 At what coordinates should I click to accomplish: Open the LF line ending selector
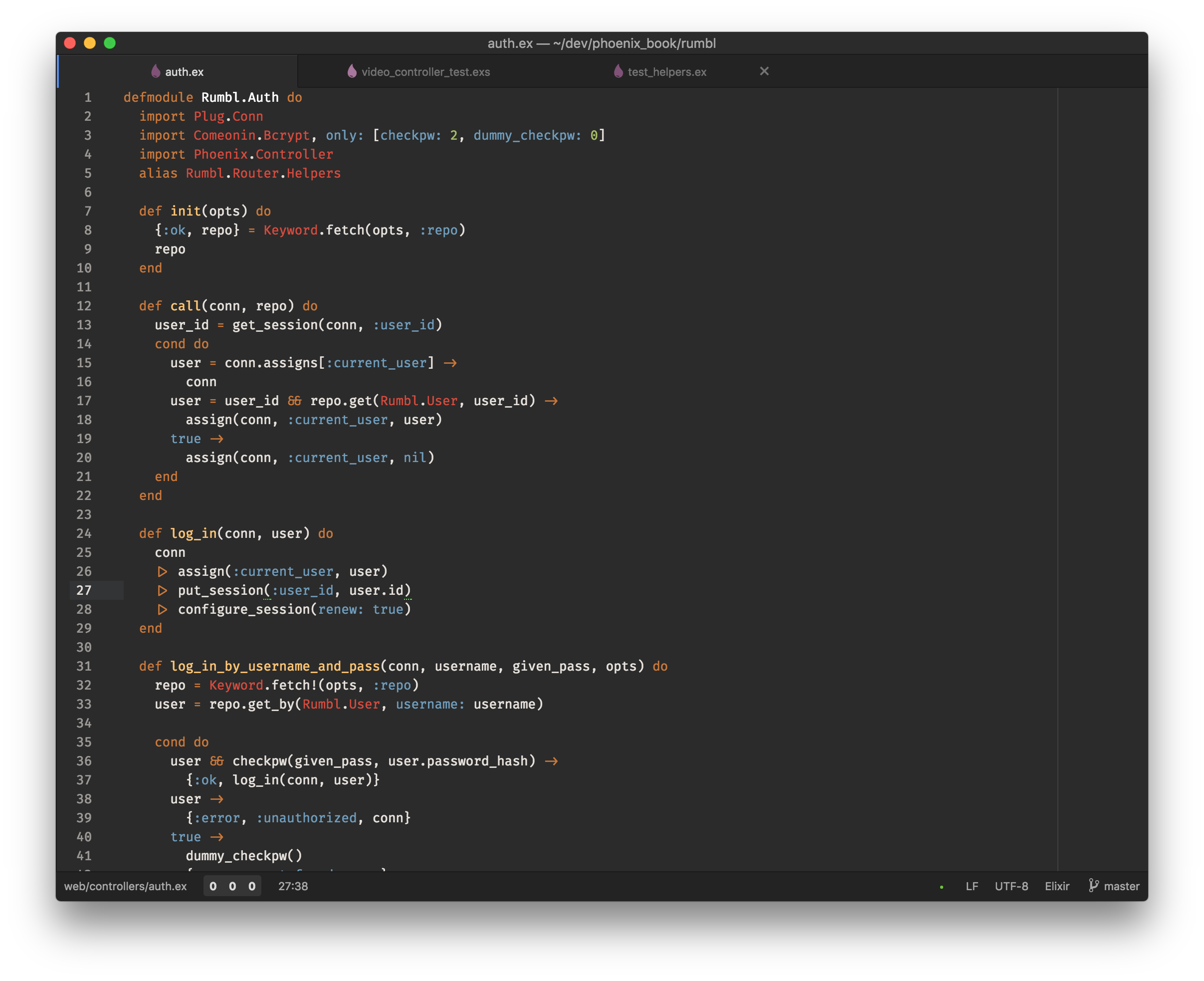972,886
